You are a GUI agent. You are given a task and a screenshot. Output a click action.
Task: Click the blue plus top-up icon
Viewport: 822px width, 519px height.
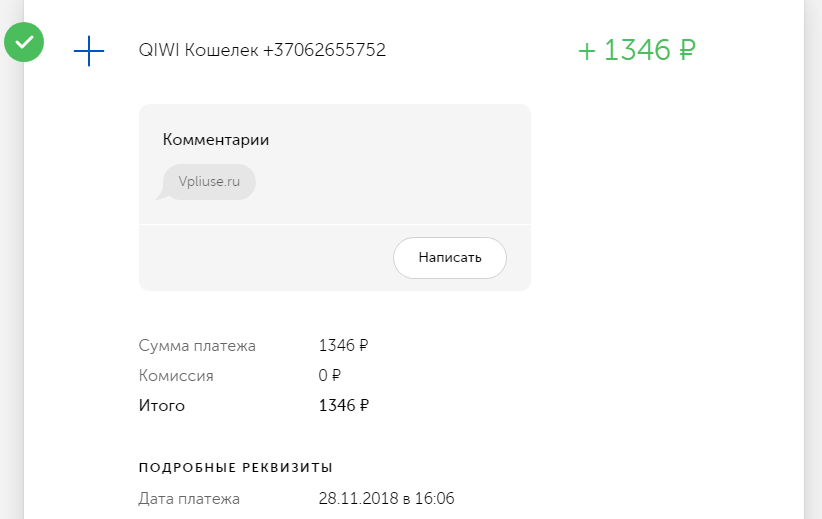pos(89,51)
